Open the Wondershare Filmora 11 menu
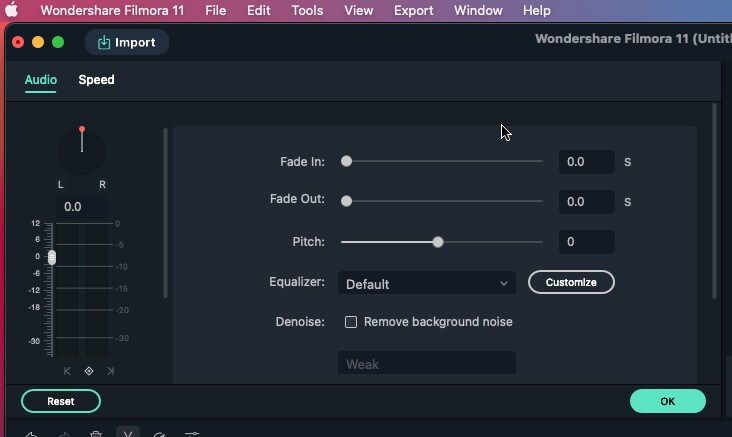The image size is (732, 437). 112,10
